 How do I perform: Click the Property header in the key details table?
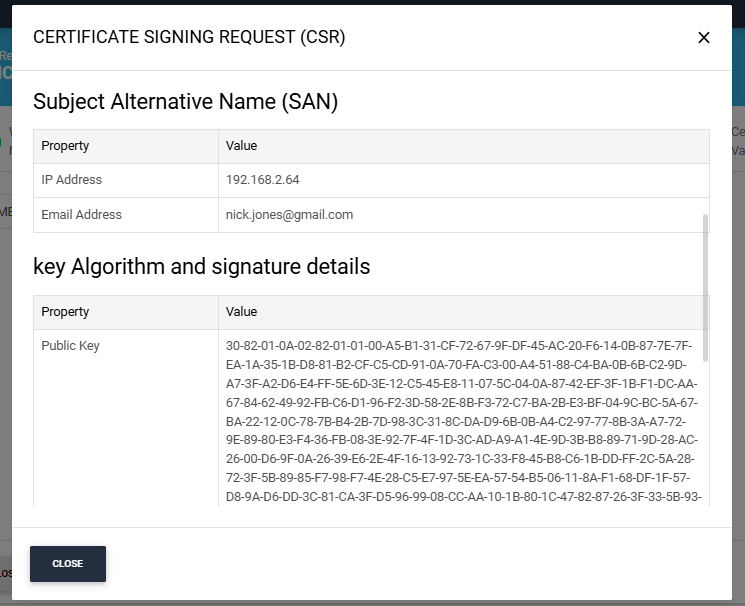66,312
